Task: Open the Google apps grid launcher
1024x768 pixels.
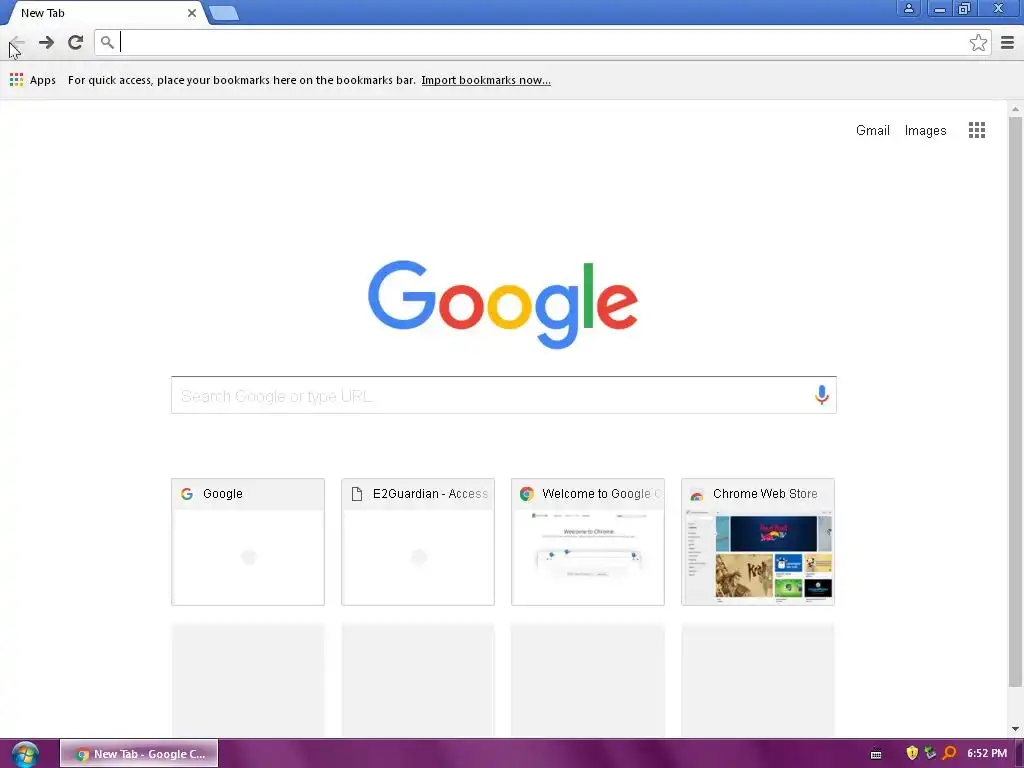Action: point(976,130)
